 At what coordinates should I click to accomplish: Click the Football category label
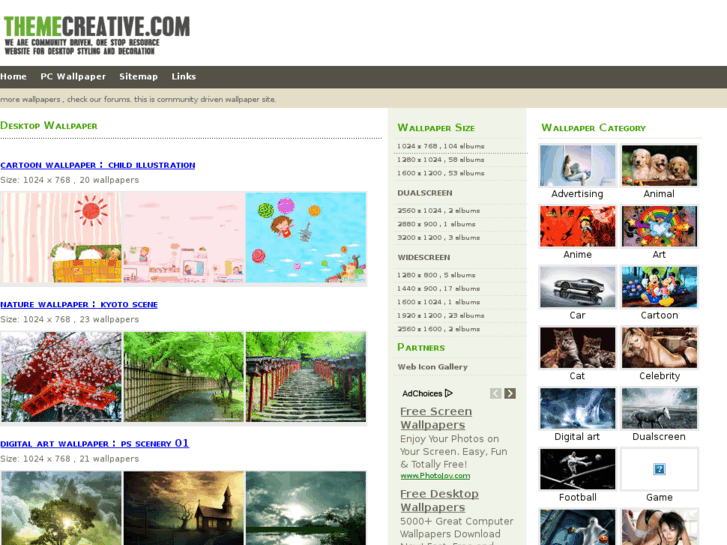coord(577,498)
